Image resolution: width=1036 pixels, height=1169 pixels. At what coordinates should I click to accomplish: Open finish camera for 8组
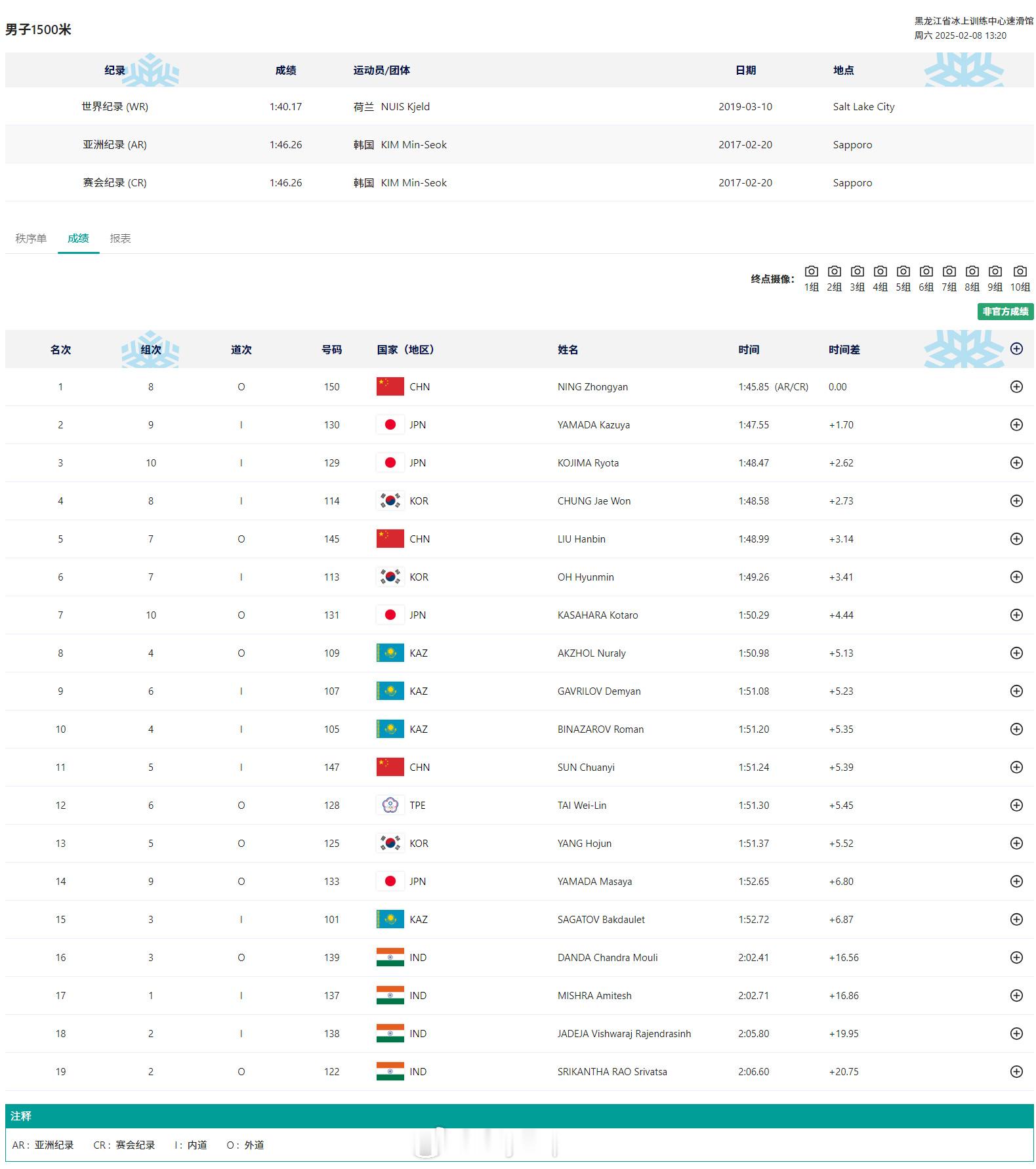pyautogui.click(x=972, y=278)
